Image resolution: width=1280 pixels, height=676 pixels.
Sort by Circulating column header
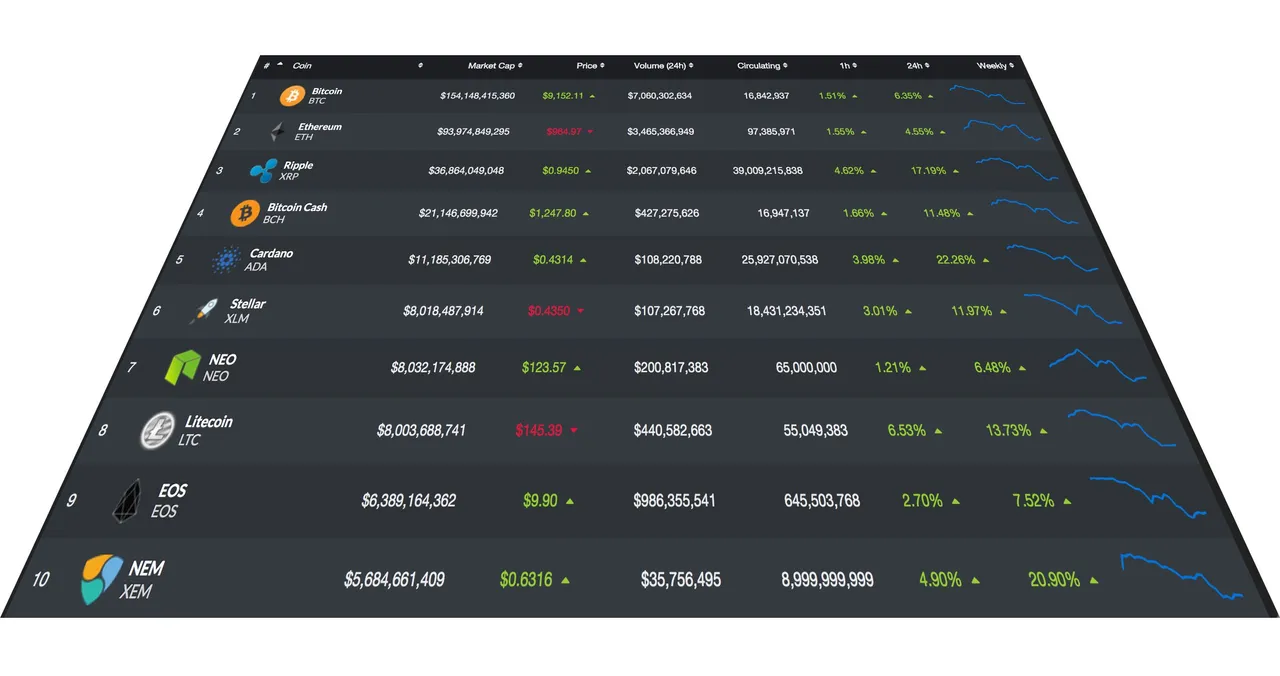(762, 66)
